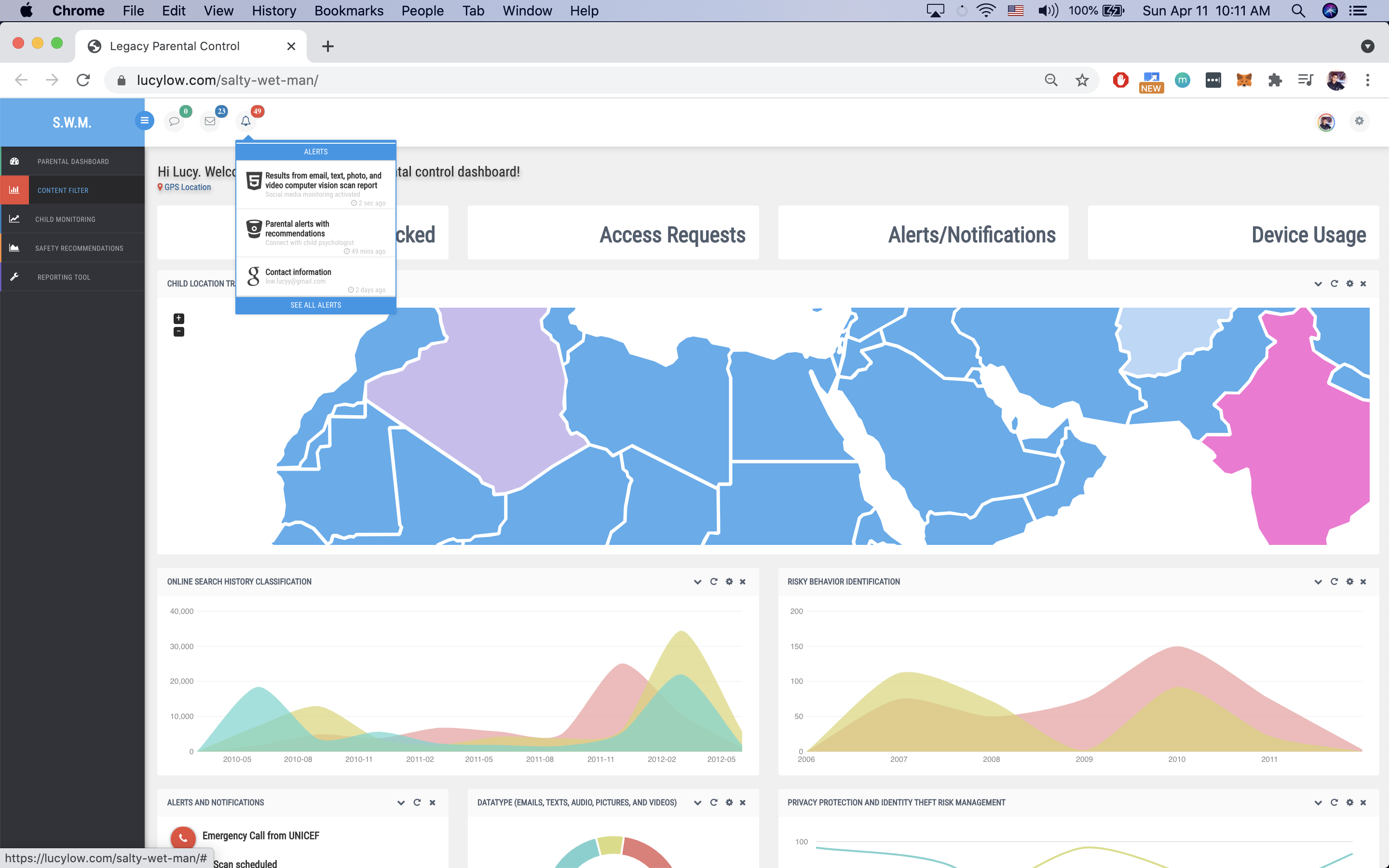Viewport: 1389px width, 868px height.
Task: Open the computer vision scan report alert
Action: [316, 185]
